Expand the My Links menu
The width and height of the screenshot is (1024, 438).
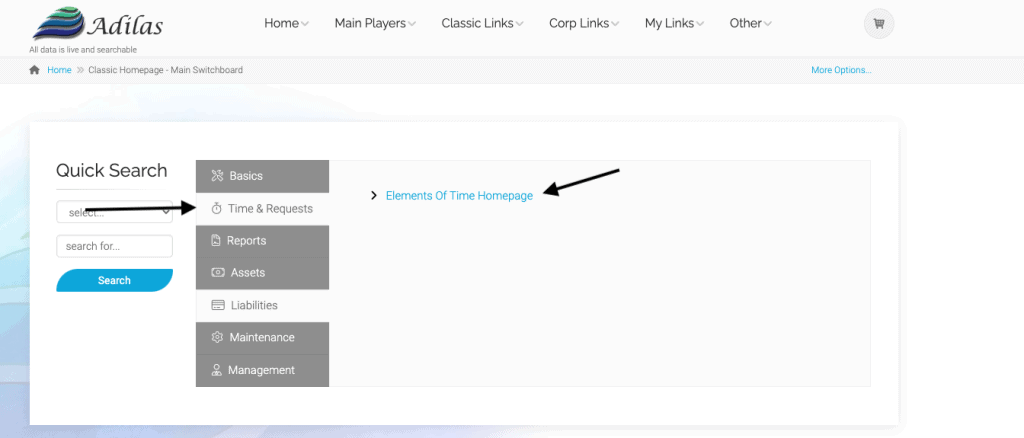674,23
